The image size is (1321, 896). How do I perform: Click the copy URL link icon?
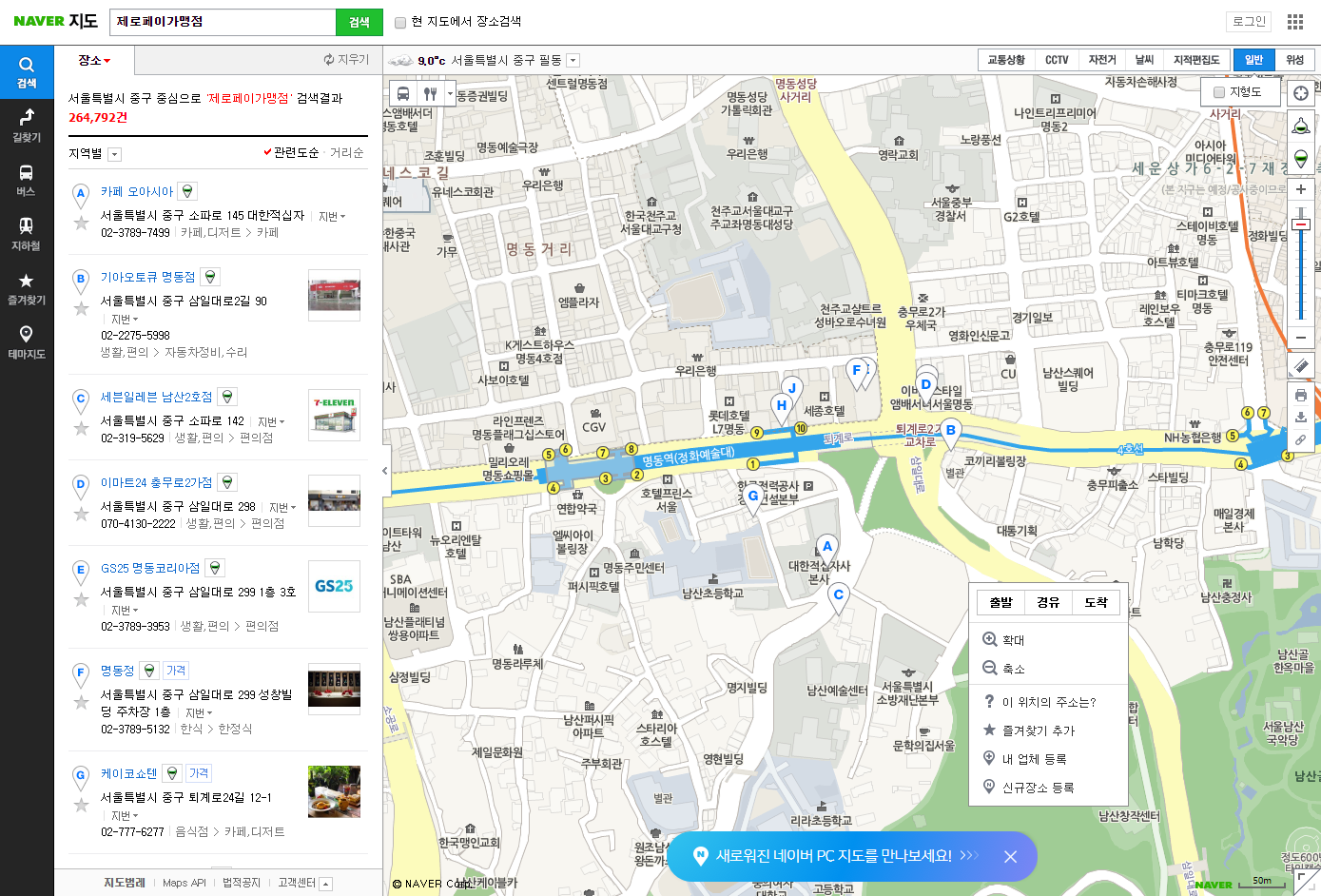point(1300,439)
